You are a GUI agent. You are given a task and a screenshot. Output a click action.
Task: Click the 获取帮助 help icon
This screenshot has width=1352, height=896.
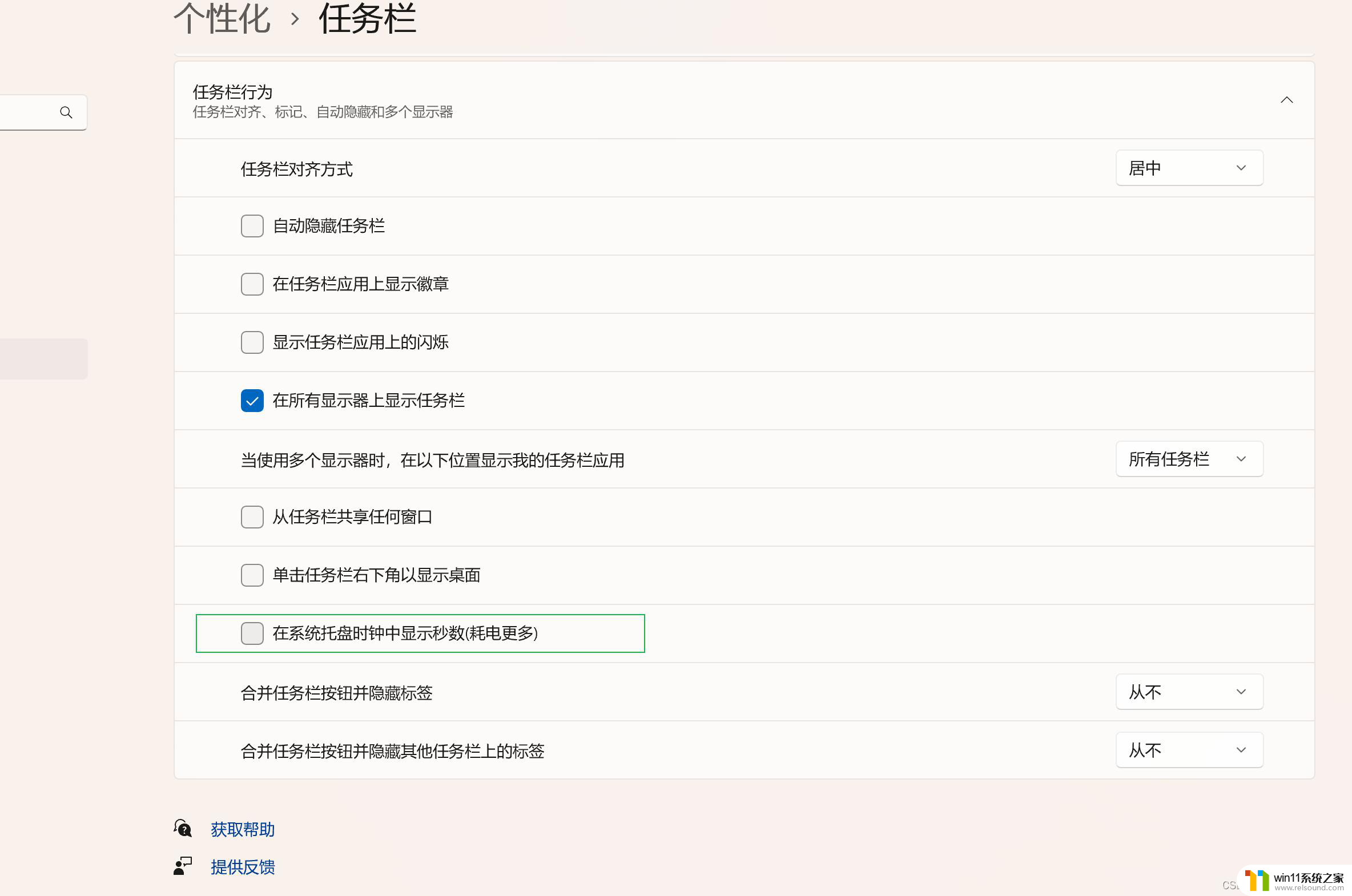pos(183,828)
